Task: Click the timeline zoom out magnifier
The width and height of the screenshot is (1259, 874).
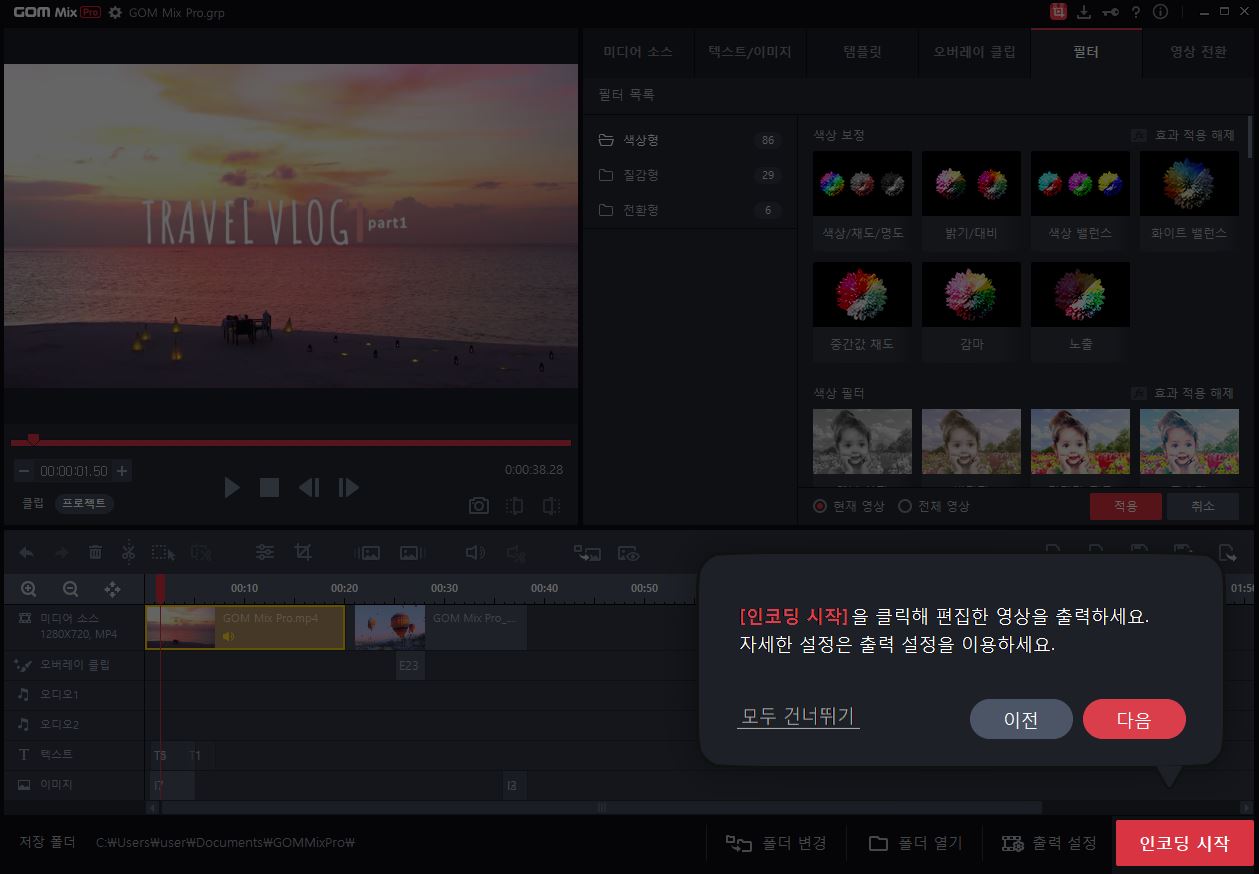Action: click(70, 589)
